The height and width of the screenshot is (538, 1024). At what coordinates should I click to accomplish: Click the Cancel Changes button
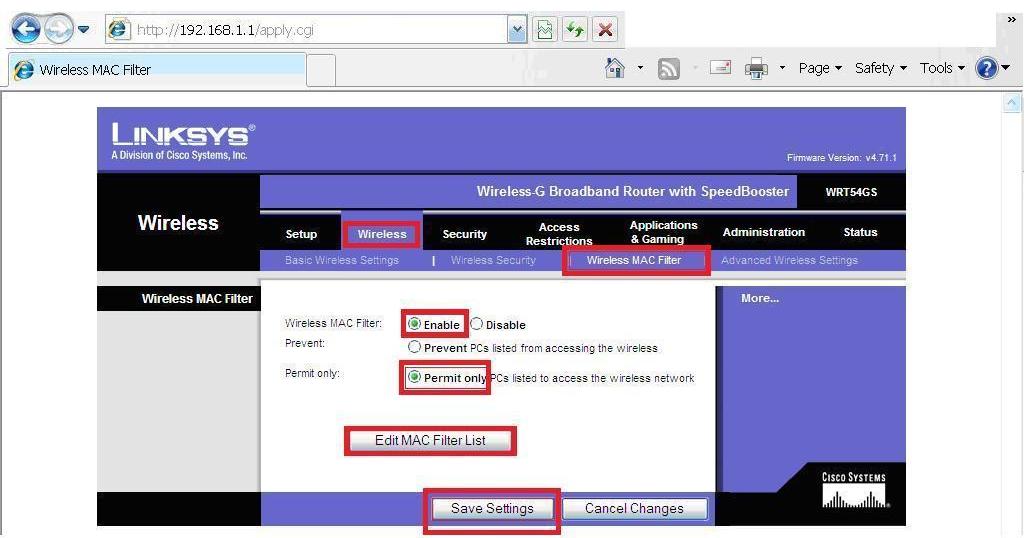(x=634, y=509)
